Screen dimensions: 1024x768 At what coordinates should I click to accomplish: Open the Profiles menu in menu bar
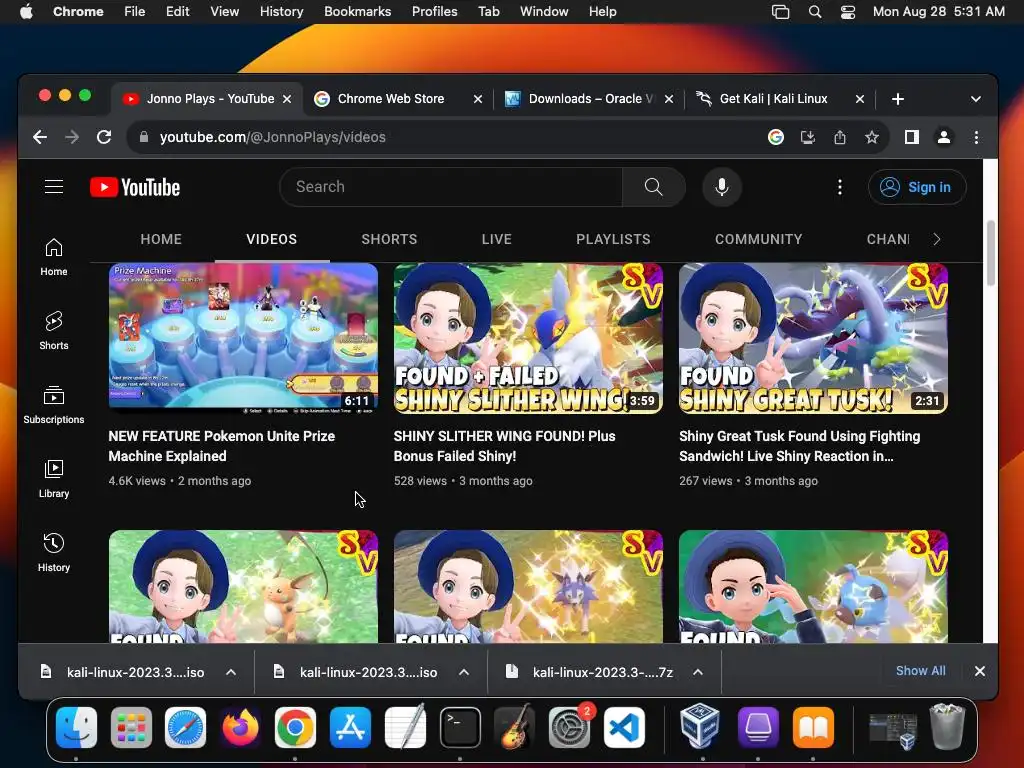(434, 12)
